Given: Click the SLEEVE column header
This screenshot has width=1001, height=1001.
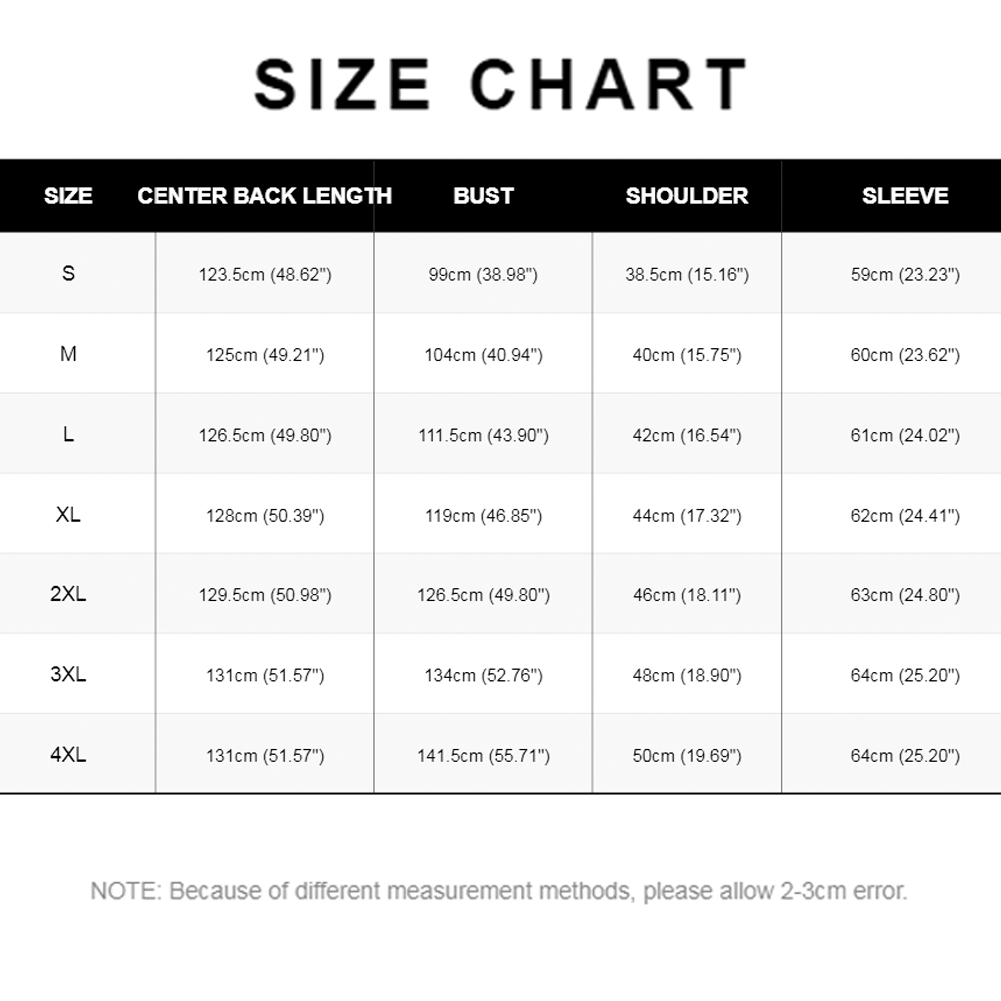Looking at the screenshot, I should click(x=905, y=195).
